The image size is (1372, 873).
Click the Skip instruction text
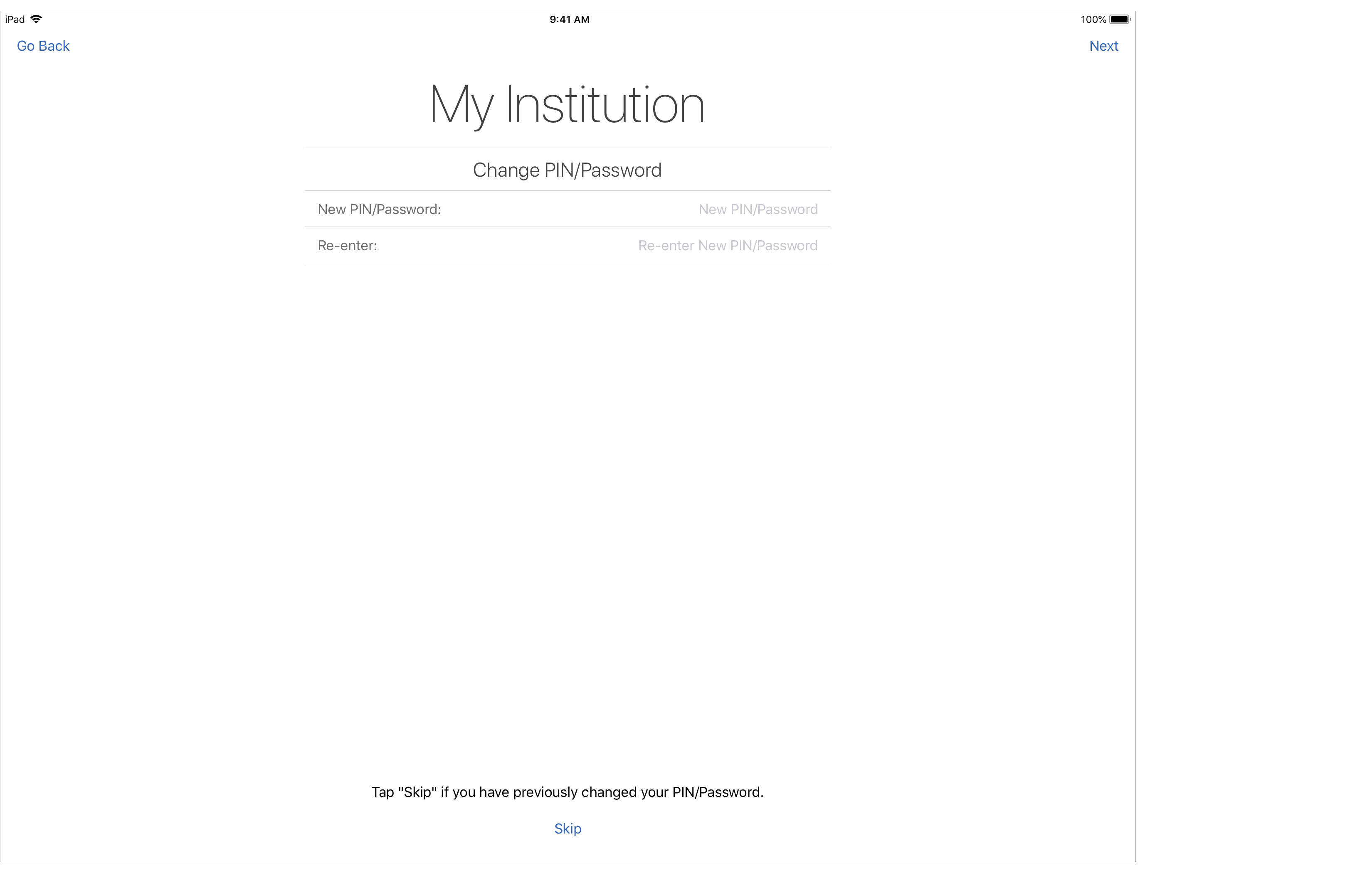pyautogui.click(x=568, y=792)
